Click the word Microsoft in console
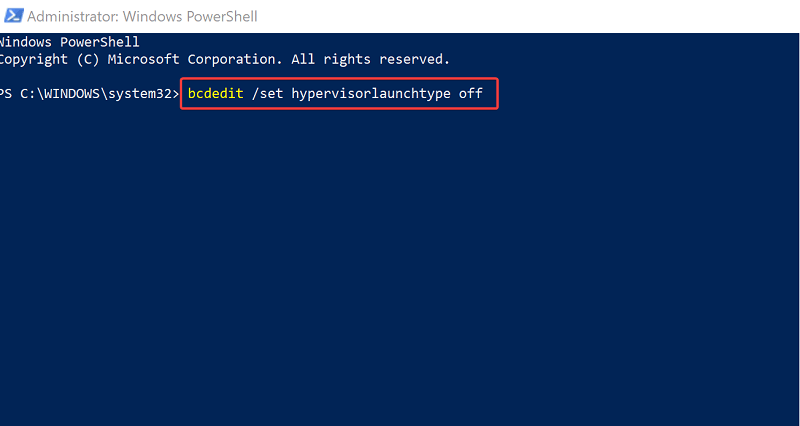This screenshot has height=426, width=800. [x=143, y=60]
